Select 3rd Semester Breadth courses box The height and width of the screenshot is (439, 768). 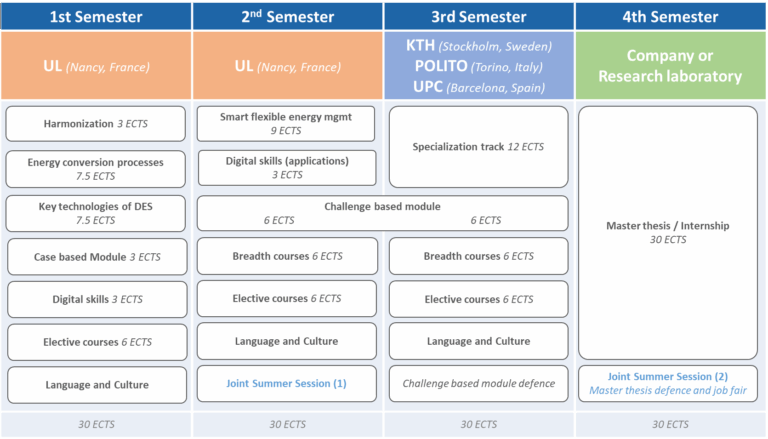click(478, 256)
